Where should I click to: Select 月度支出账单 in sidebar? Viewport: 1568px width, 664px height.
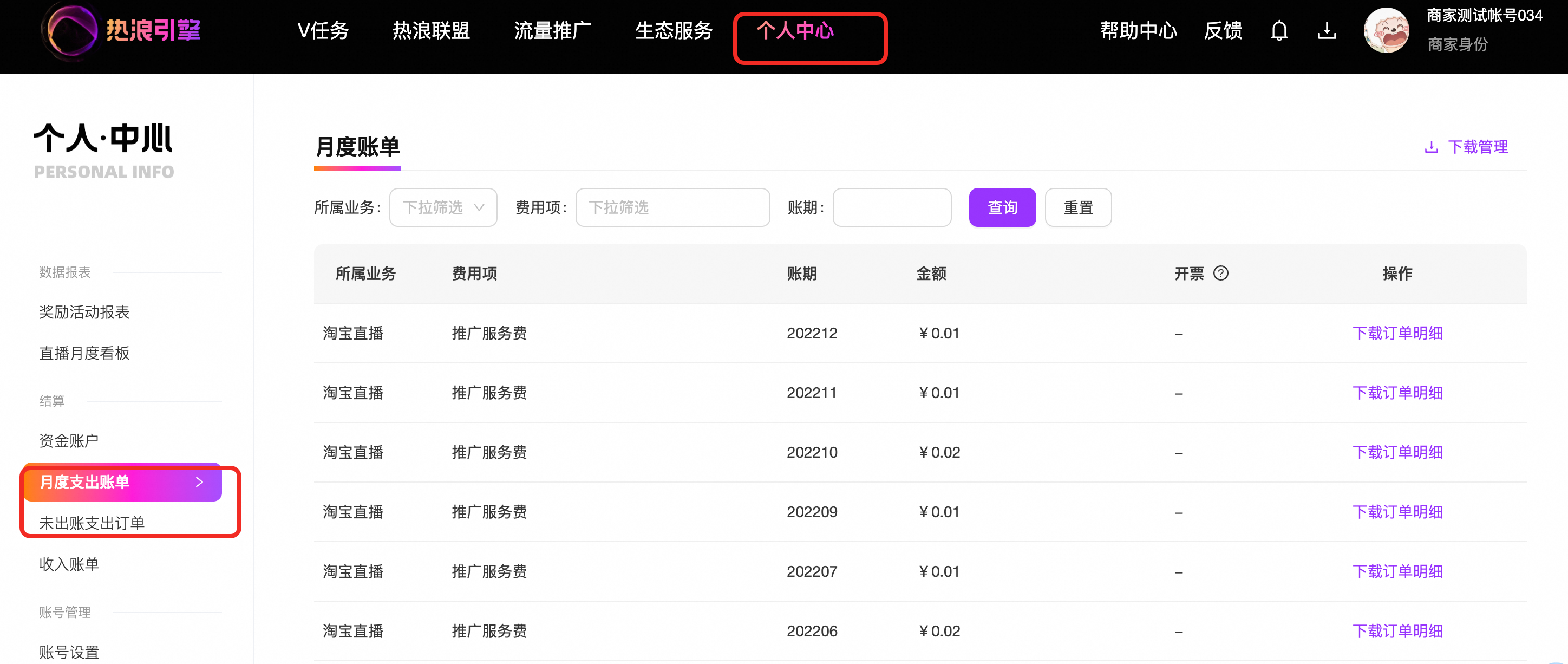(122, 482)
